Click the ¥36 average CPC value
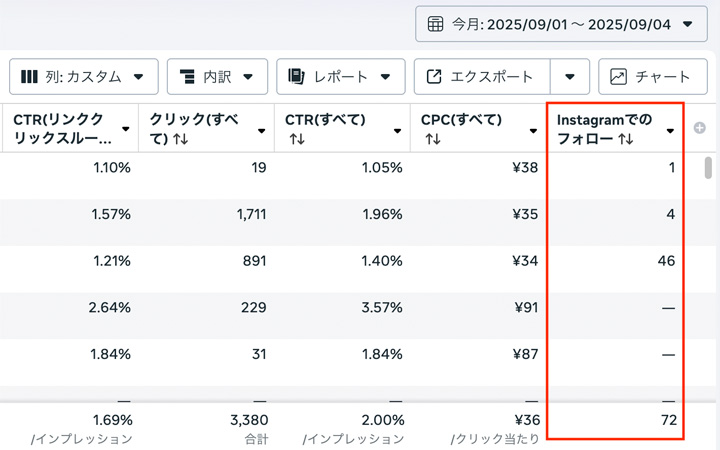The height and width of the screenshot is (450, 720). (x=527, y=420)
